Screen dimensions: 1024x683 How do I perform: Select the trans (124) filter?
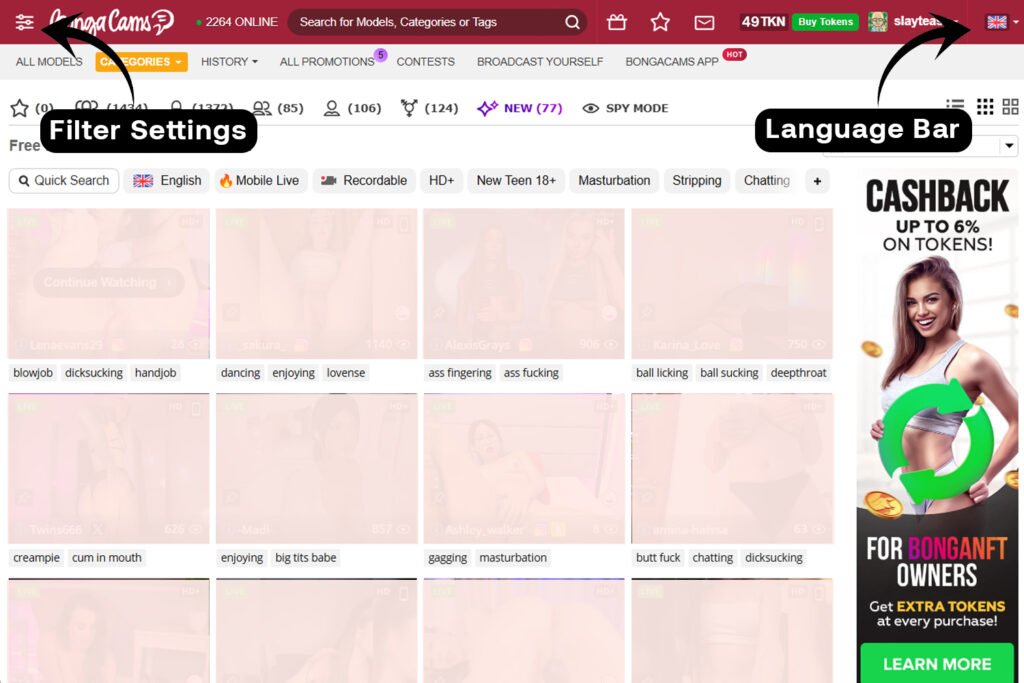tap(430, 108)
